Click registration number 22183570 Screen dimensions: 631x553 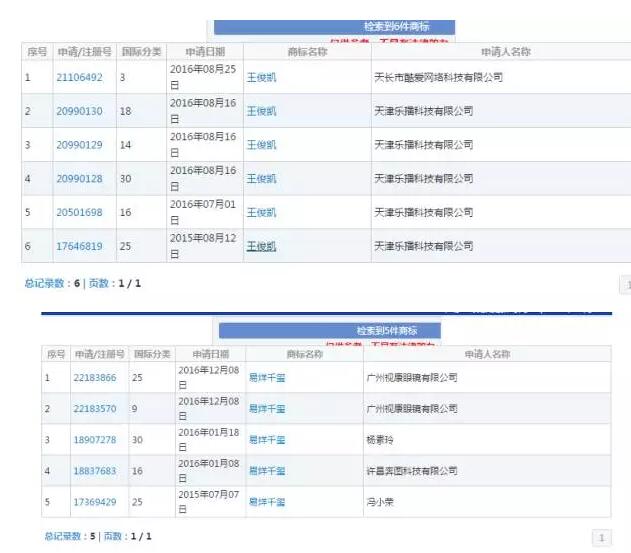(x=95, y=409)
